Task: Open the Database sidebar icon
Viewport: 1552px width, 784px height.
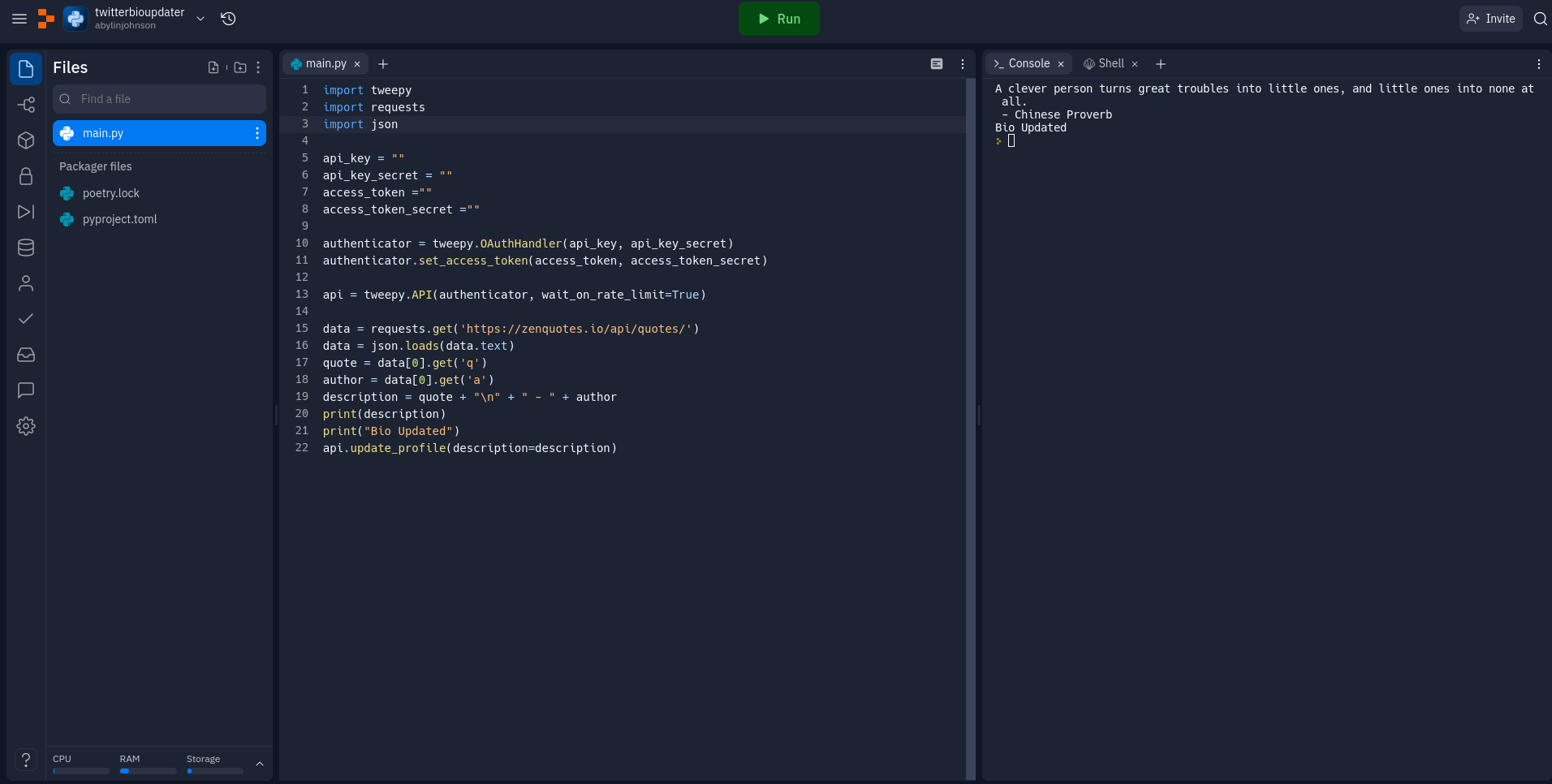Action: (26, 248)
